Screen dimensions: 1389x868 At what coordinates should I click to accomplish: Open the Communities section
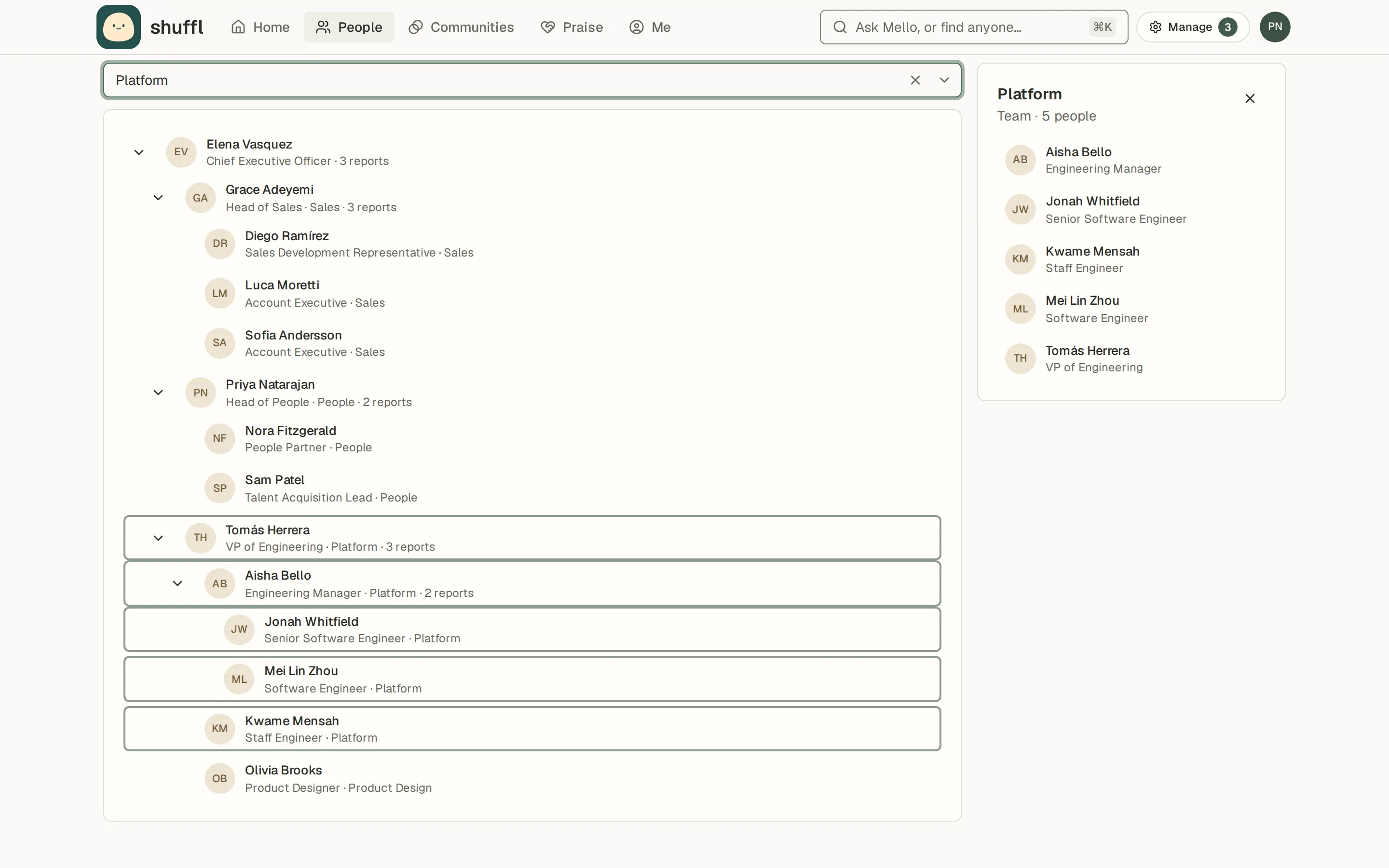click(461, 27)
